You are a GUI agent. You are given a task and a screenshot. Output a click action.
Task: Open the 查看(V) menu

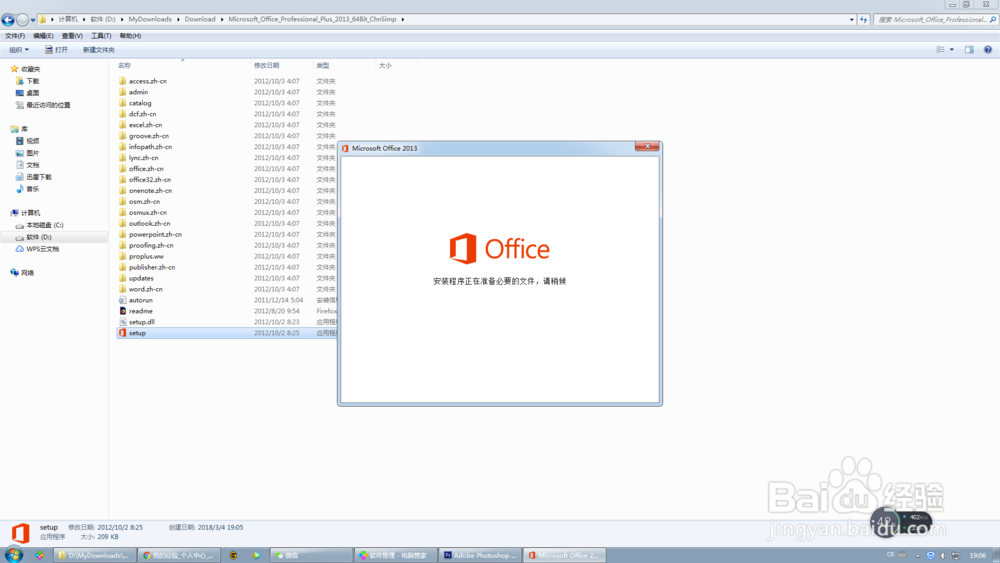(x=72, y=36)
